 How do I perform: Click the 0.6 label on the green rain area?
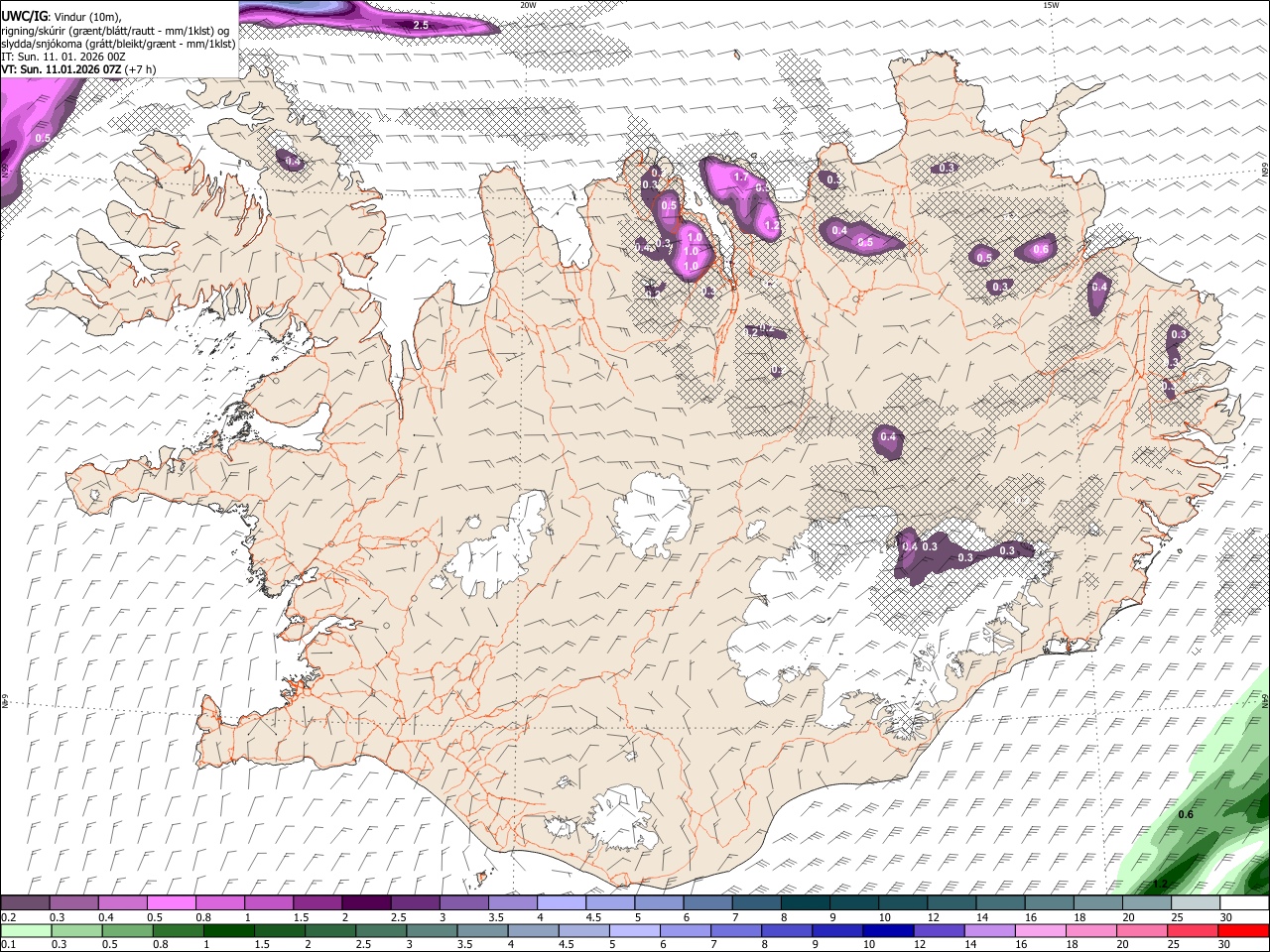coord(1186,815)
